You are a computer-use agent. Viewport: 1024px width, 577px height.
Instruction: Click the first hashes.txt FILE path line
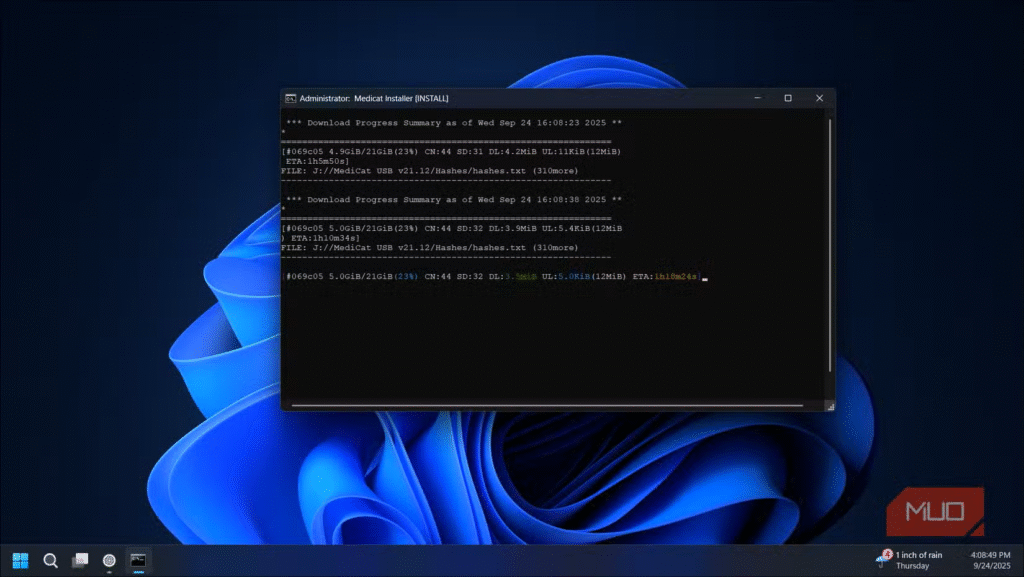coord(430,171)
